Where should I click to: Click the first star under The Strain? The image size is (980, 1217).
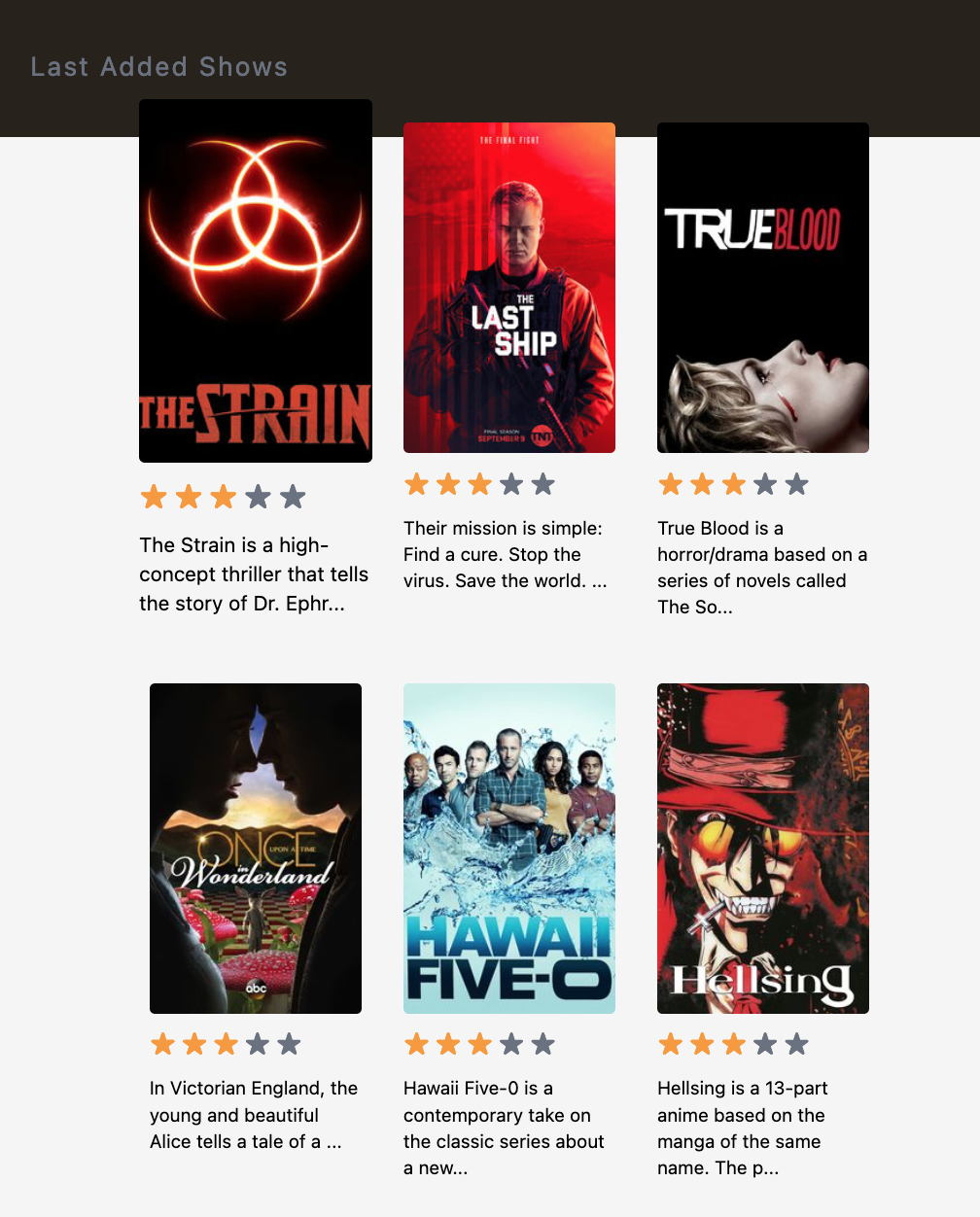(x=154, y=497)
